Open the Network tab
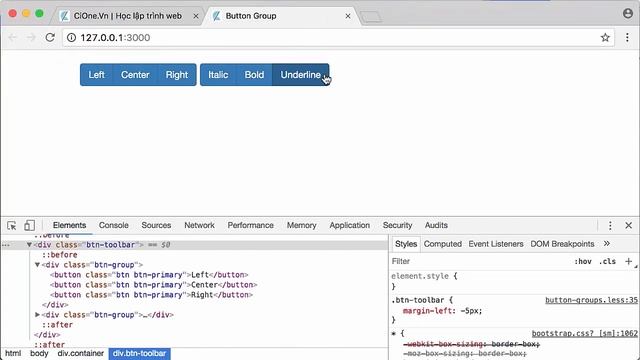The width and height of the screenshot is (640, 360). pyautogui.click(x=199, y=225)
